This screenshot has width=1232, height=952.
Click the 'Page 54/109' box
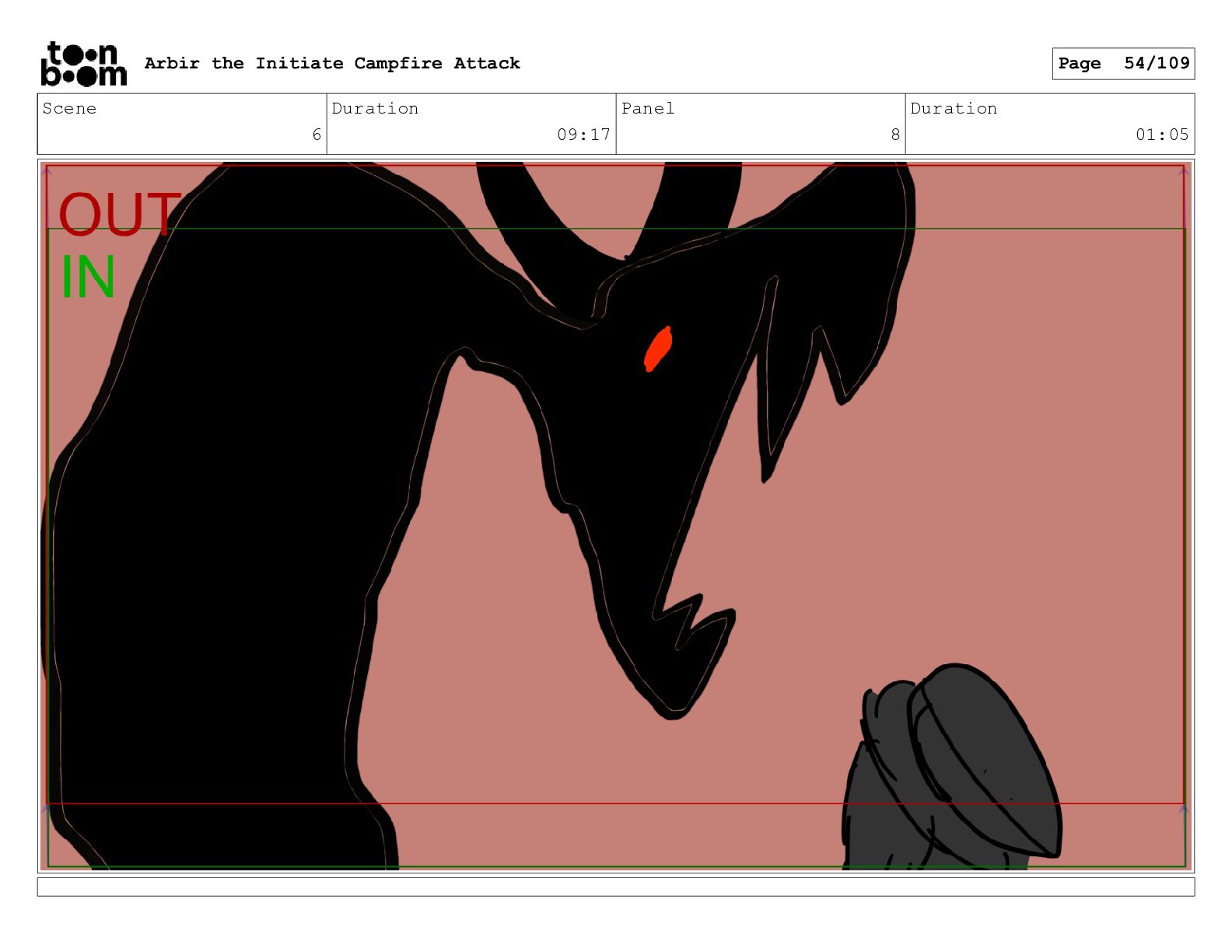1123,64
